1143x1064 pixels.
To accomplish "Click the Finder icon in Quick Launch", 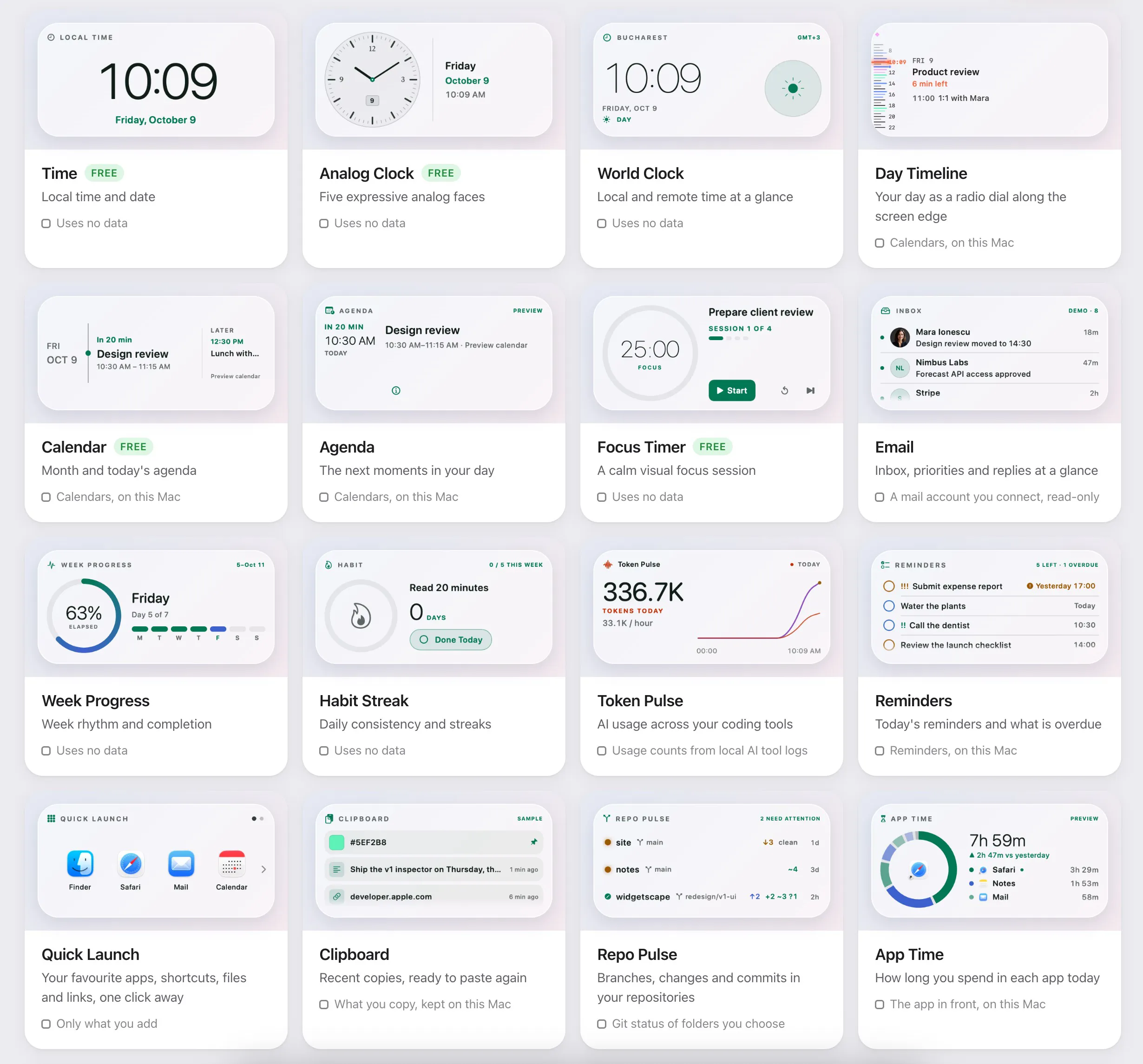I will tap(80, 863).
